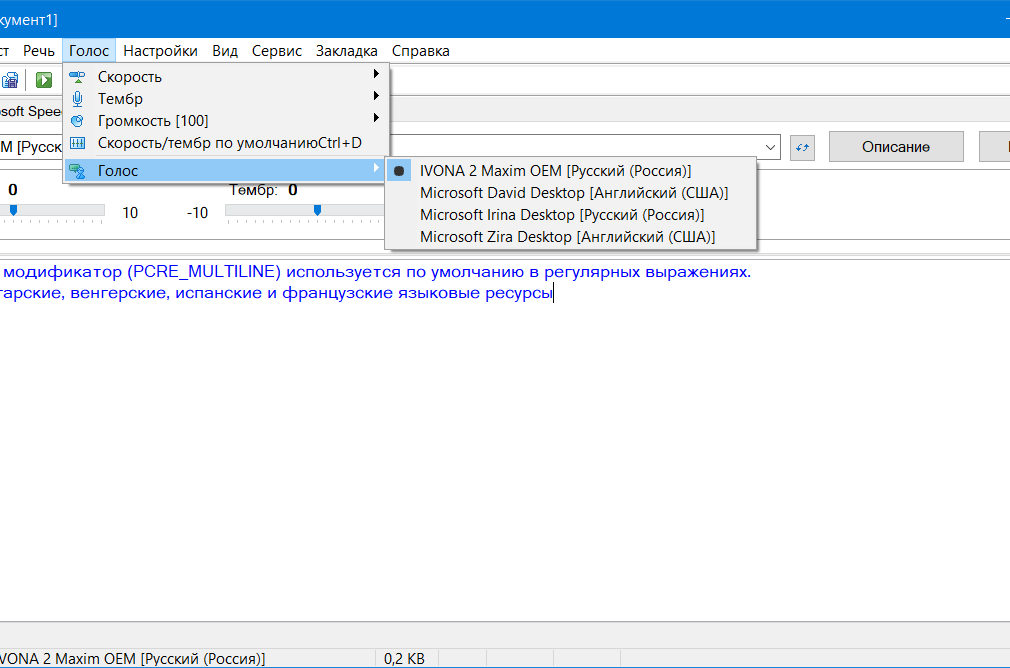This screenshot has width=1010, height=668.
Task: Open the Справка menu
Action: point(421,51)
